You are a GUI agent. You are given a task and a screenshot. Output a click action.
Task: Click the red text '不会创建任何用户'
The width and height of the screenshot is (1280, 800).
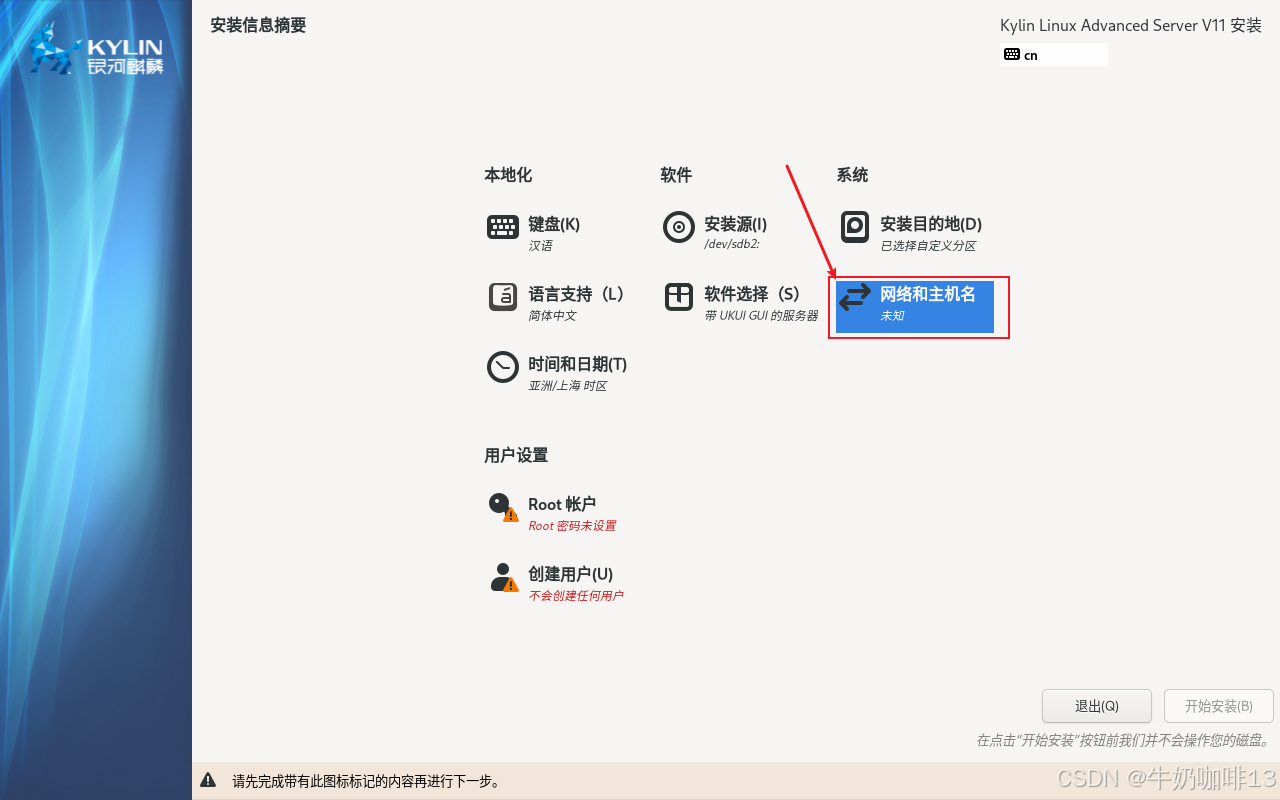(x=576, y=596)
